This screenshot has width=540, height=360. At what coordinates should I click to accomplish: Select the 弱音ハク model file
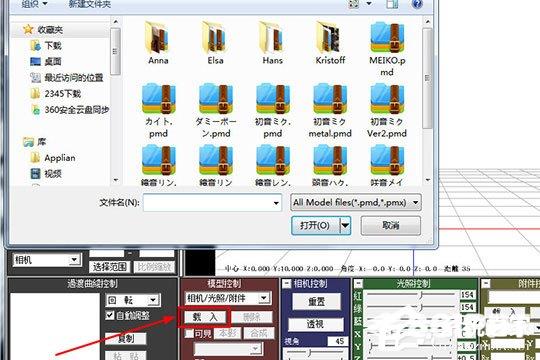[330, 165]
